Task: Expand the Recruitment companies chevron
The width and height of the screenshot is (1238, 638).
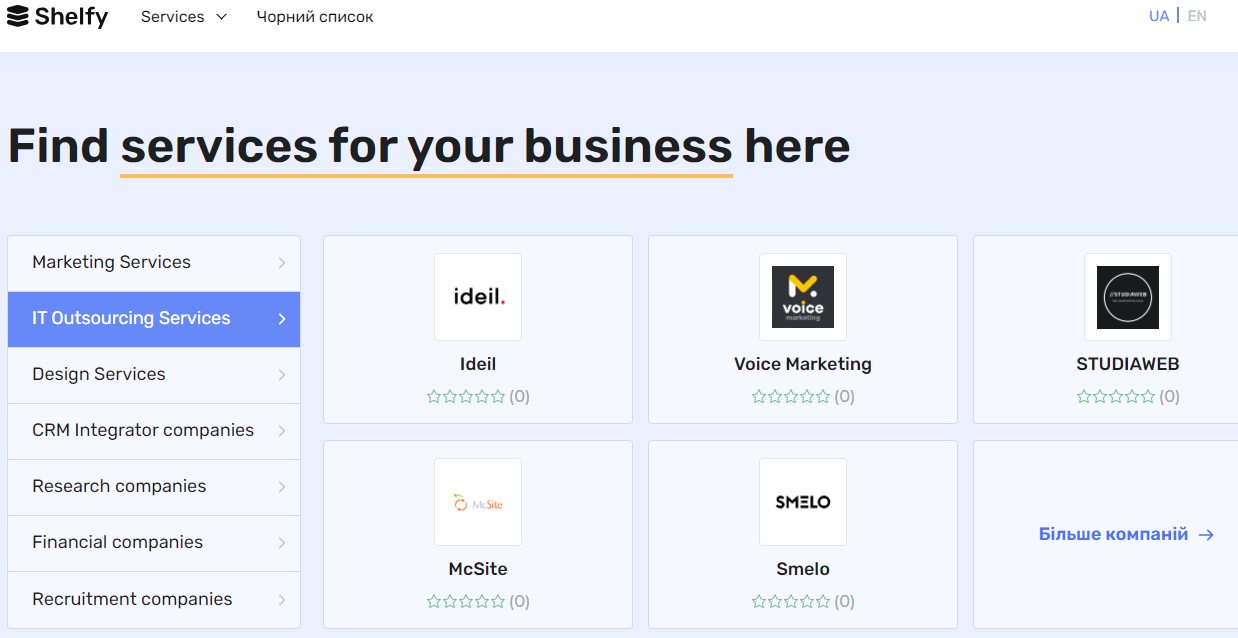Action: (x=282, y=600)
